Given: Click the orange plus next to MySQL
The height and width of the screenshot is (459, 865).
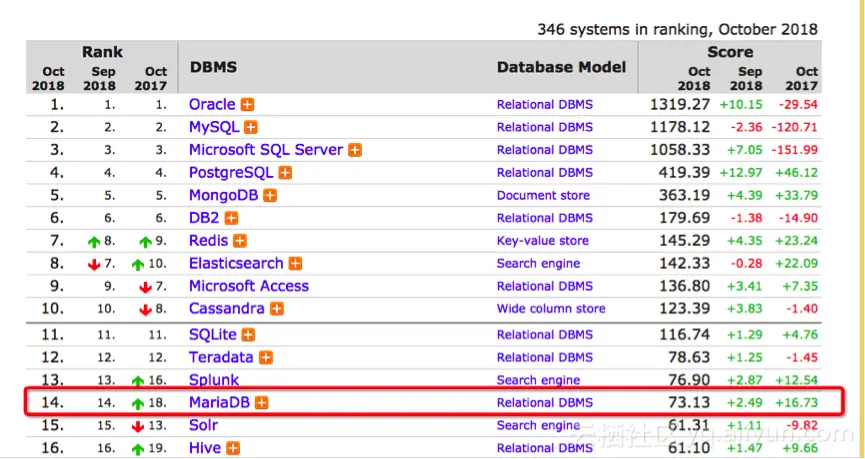Looking at the screenshot, I should pos(251,127).
